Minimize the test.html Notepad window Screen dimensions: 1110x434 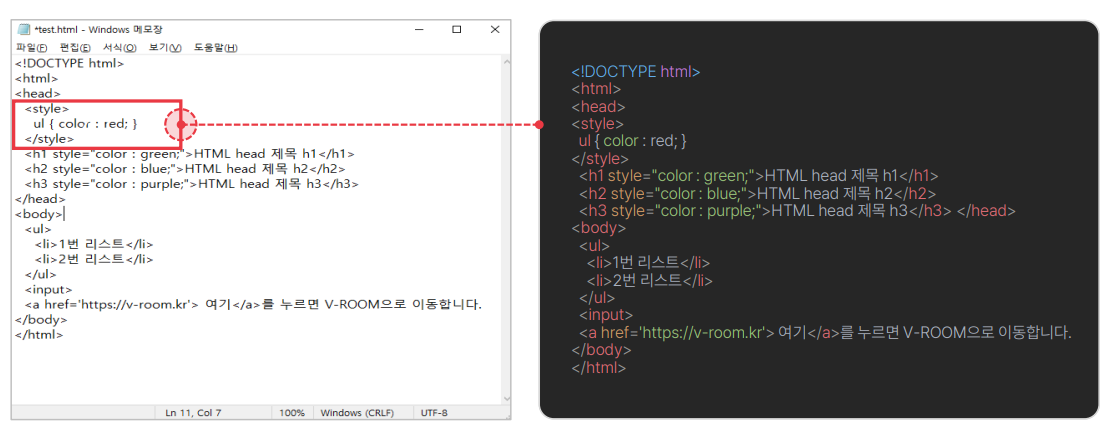pos(420,30)
